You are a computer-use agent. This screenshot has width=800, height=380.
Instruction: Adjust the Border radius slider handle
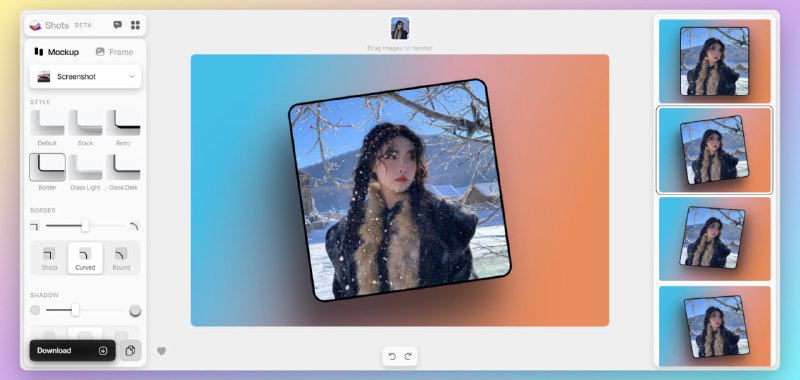pyautogui.click(x=85, y=225)
